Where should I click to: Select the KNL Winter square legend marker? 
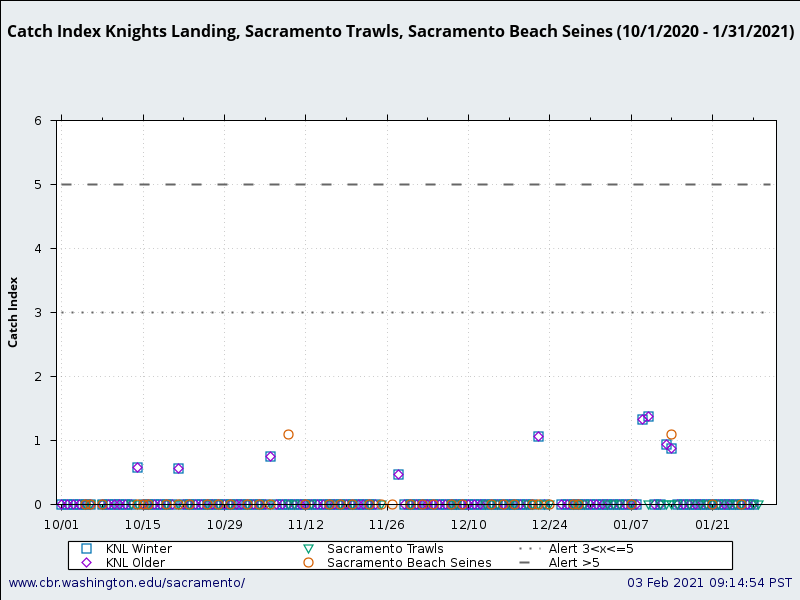coord(87,548)
